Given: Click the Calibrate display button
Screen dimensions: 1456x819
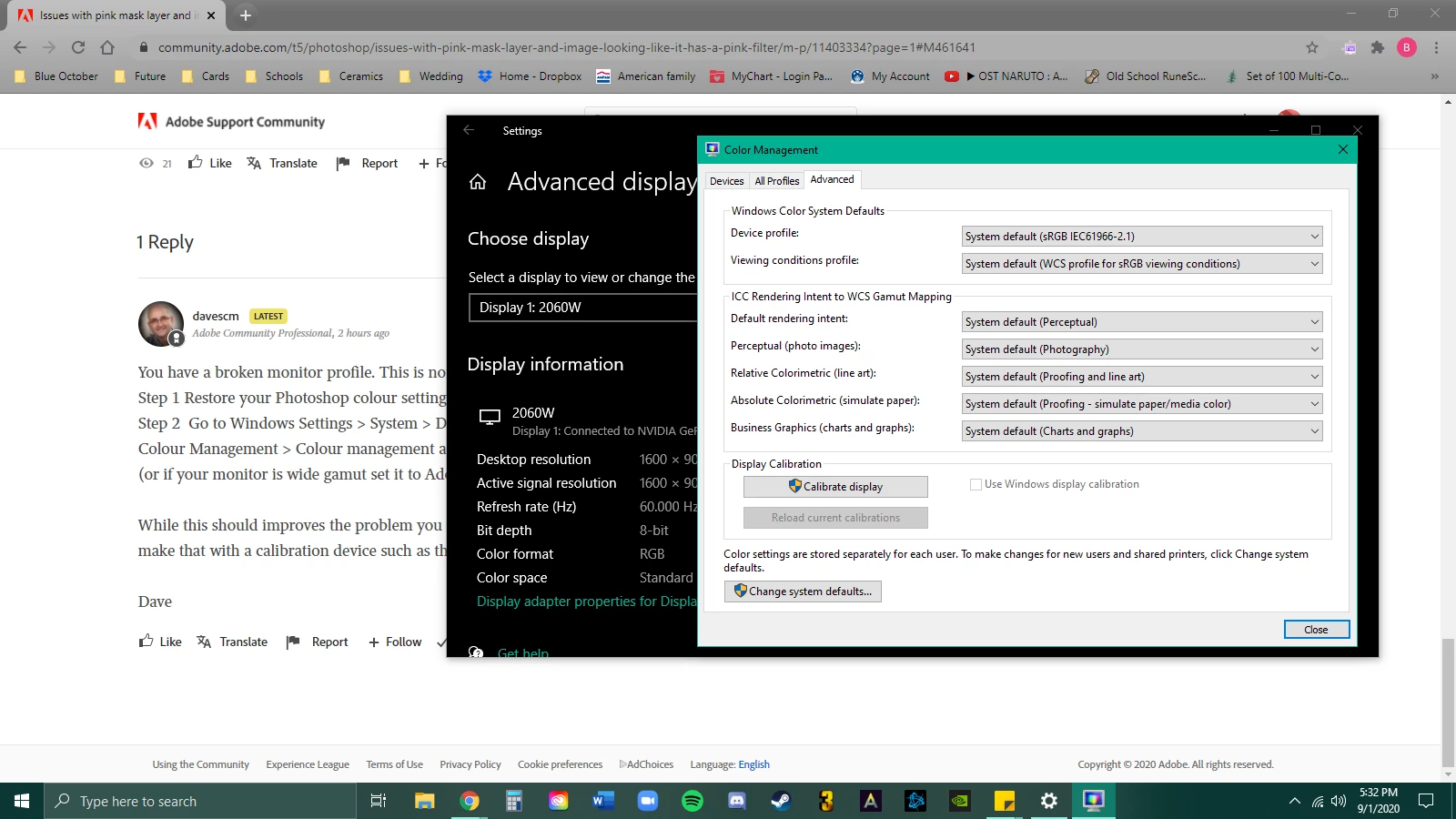Looking at the screenshot, I should click(835, 487).
